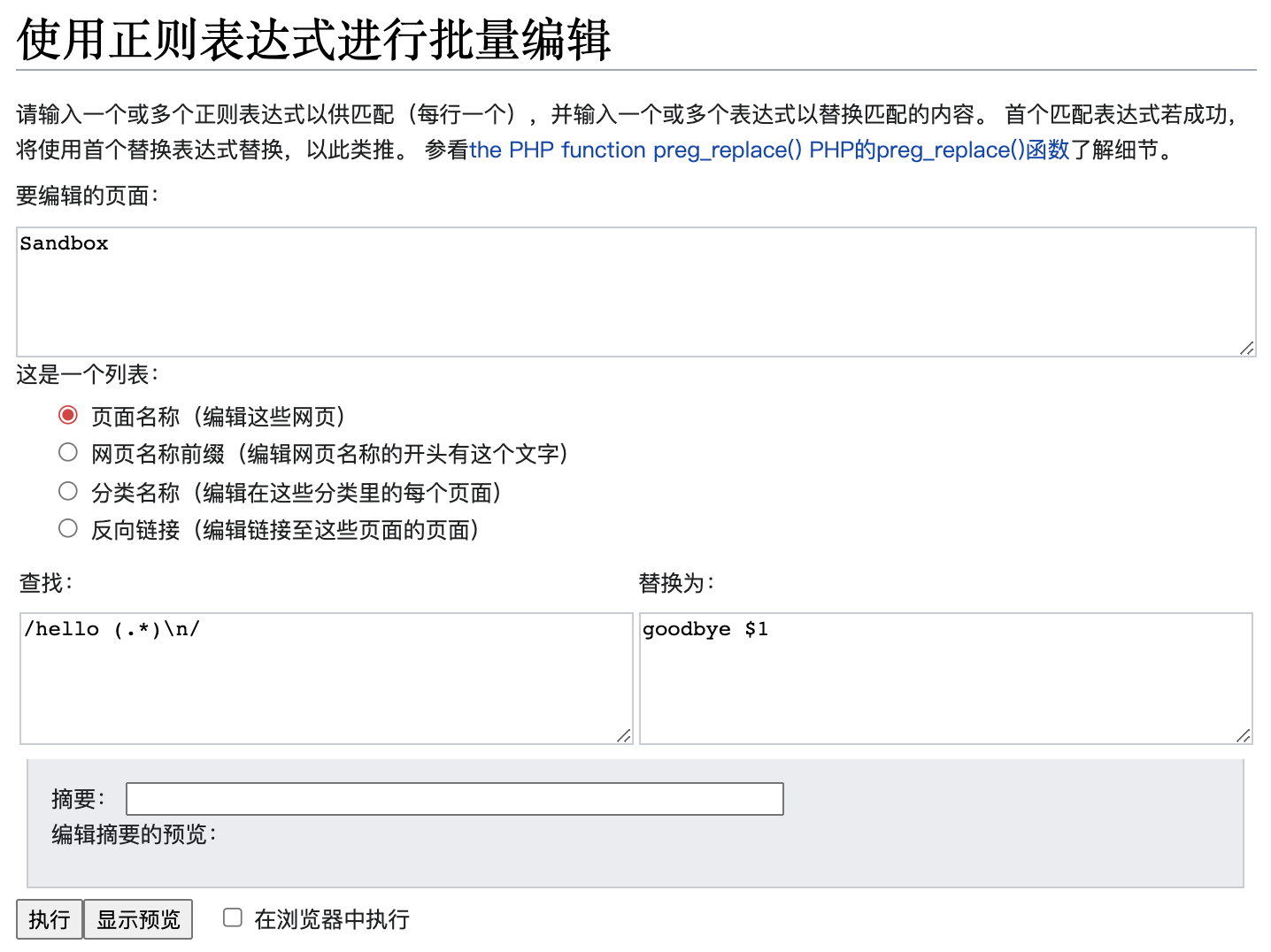Select the 分类名称 radio button

point(68,491)
